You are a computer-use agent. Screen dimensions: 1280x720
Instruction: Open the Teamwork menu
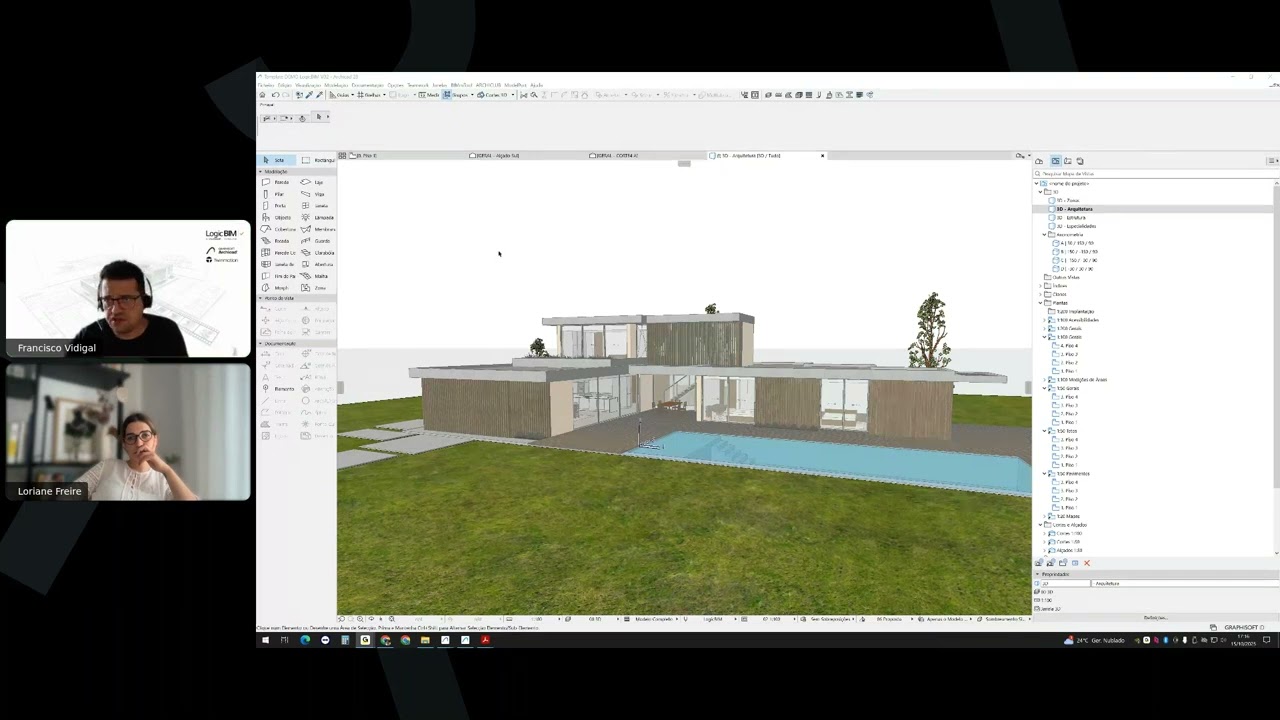418,85
